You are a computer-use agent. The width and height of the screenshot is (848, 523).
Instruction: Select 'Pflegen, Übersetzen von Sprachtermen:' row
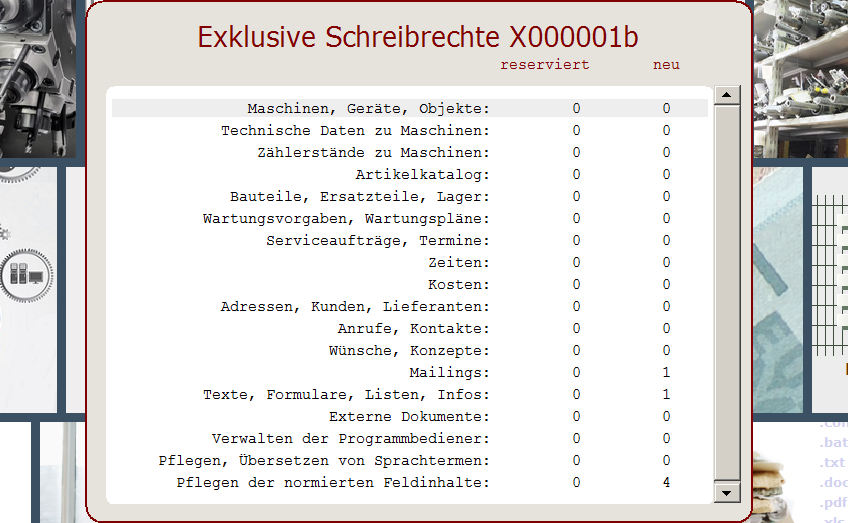[x=409, y=460]
